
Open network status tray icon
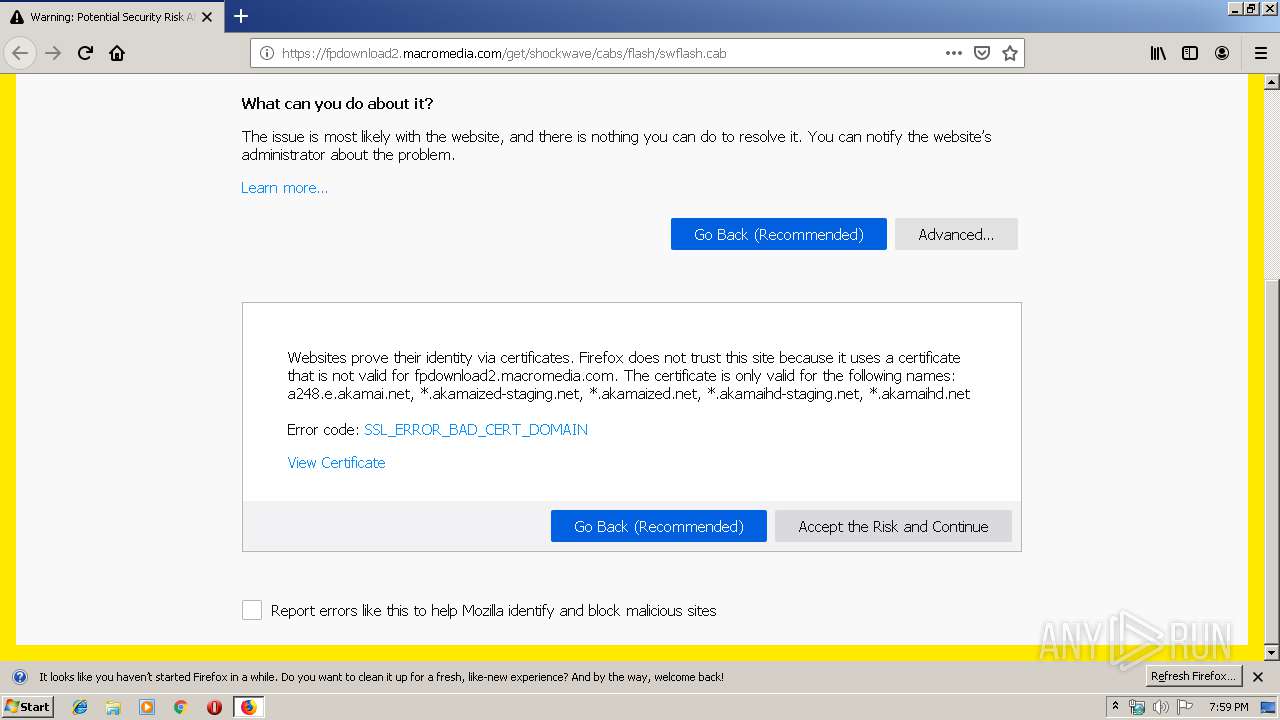click(x=1137, y=707)
